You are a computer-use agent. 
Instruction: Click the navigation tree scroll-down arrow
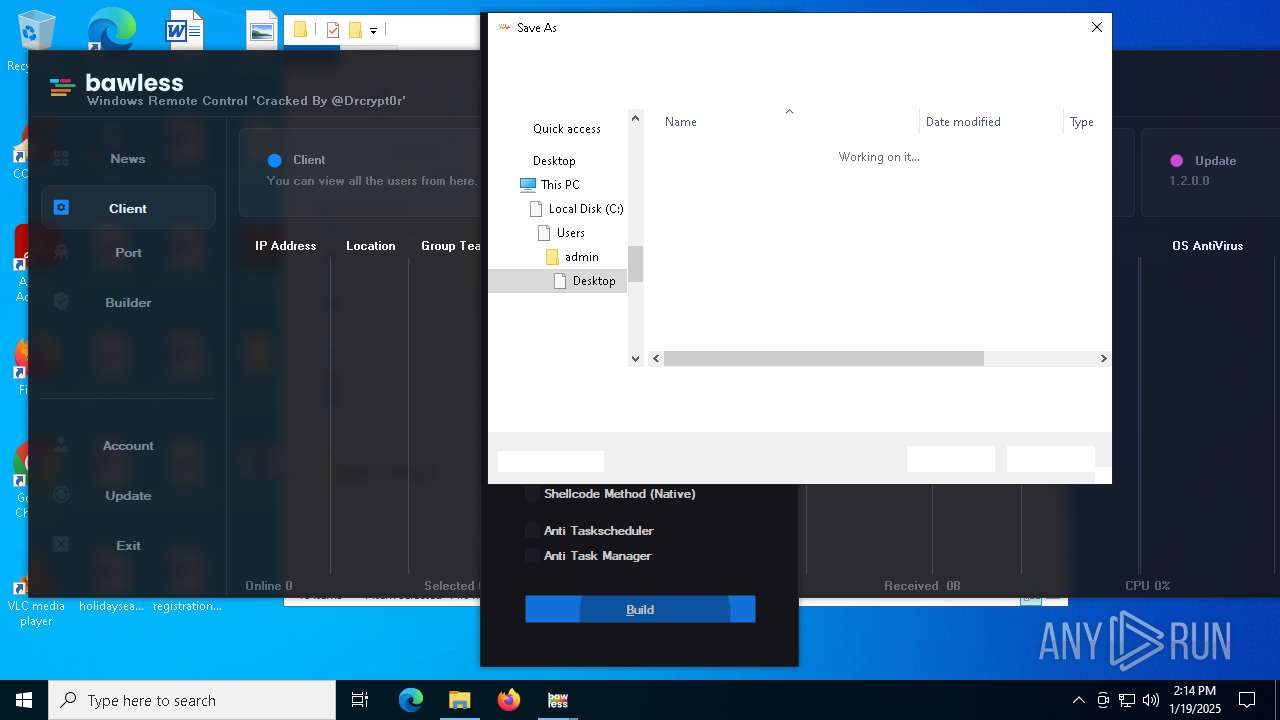point(635,358)
